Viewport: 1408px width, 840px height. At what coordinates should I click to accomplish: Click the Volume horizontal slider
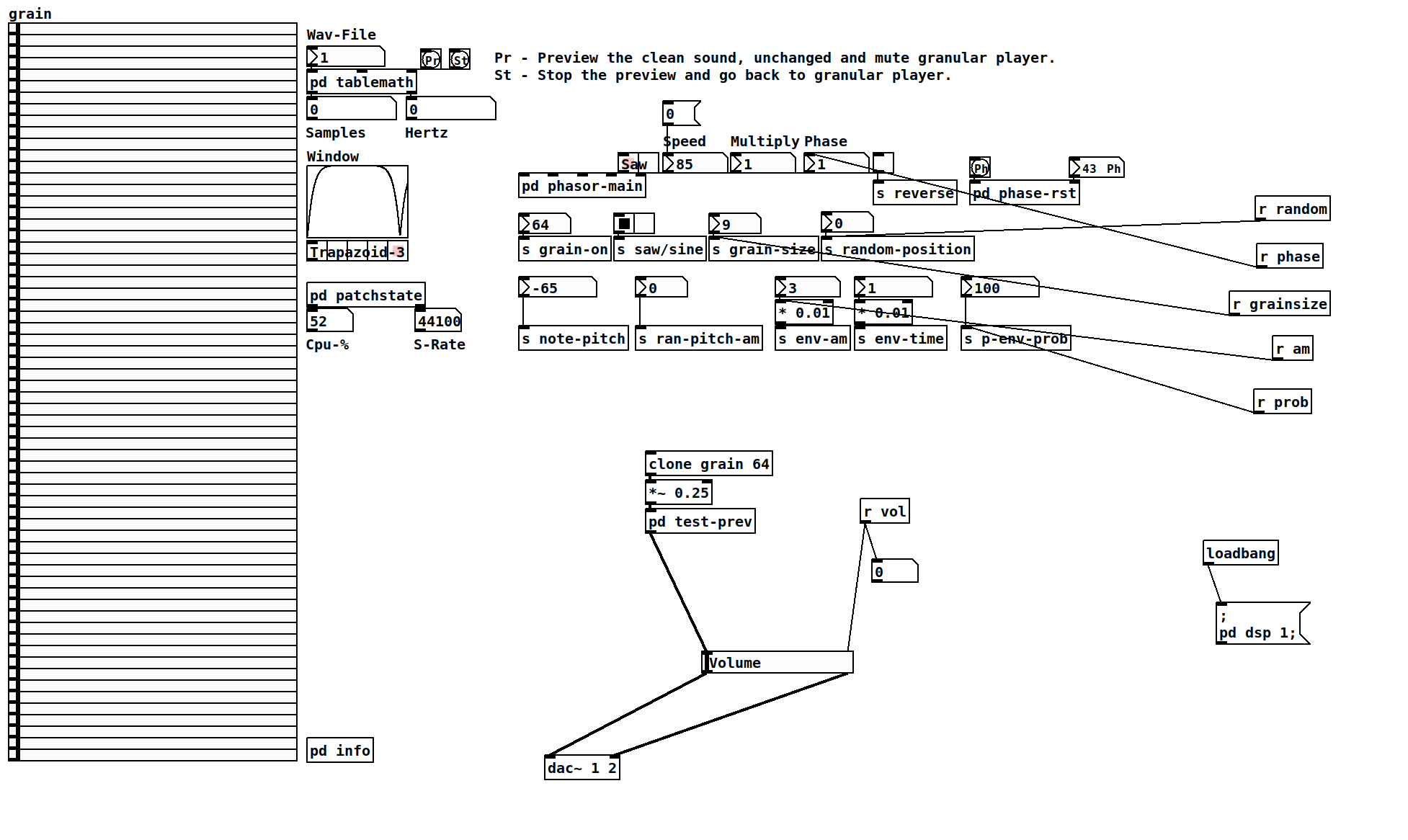(778, 663)
